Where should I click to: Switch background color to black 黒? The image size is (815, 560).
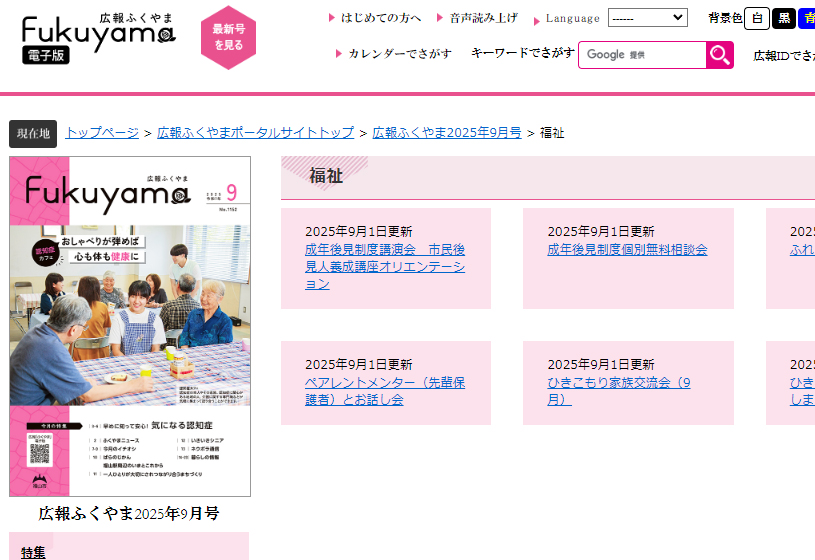click(784, 19)
